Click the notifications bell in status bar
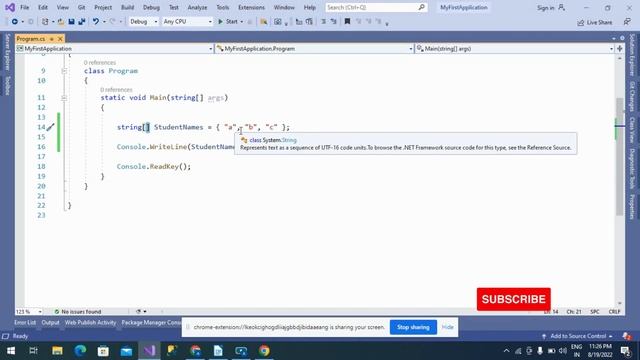 pos(626,336)
